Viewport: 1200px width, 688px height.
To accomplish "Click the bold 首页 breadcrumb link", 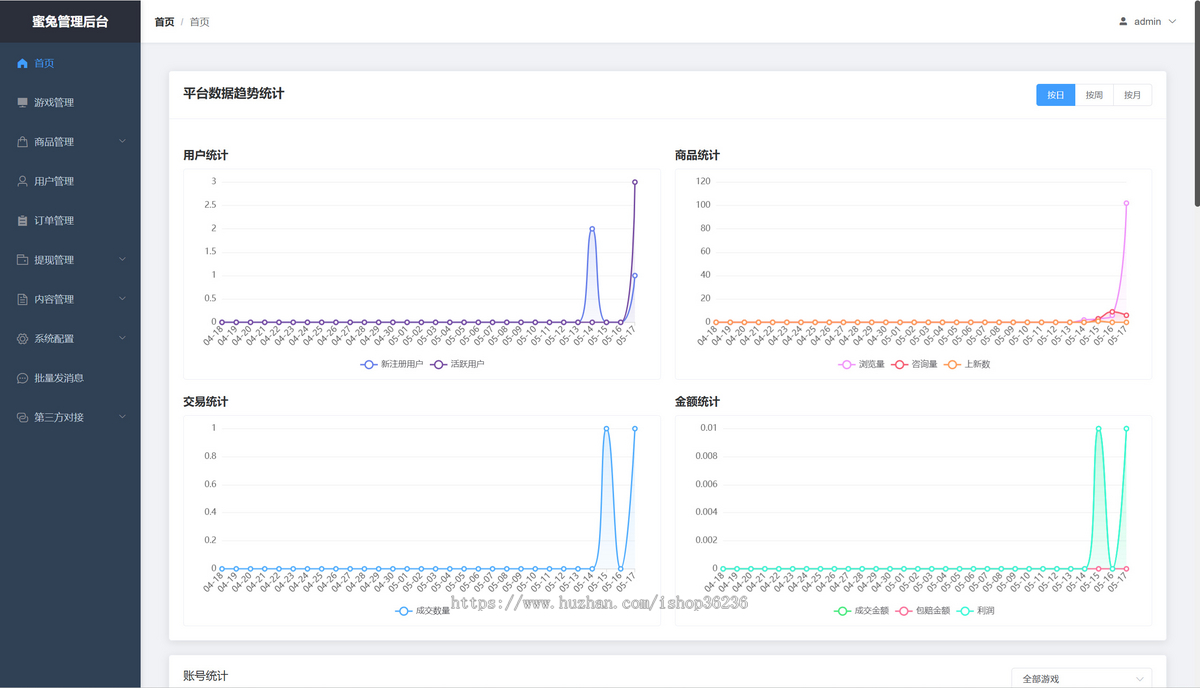I will (164, 21).
